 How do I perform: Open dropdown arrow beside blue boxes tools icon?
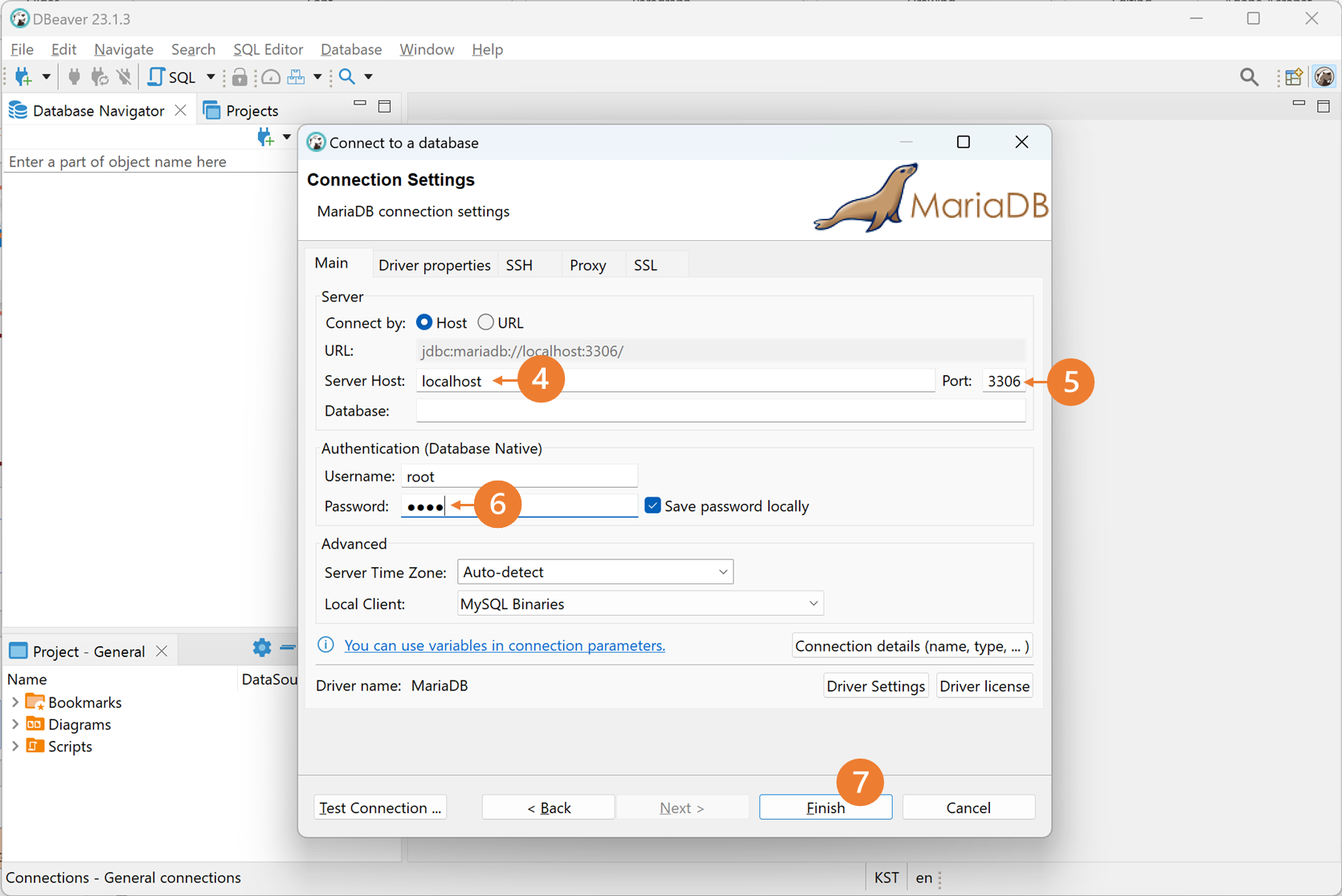click(x=317, y=76)
